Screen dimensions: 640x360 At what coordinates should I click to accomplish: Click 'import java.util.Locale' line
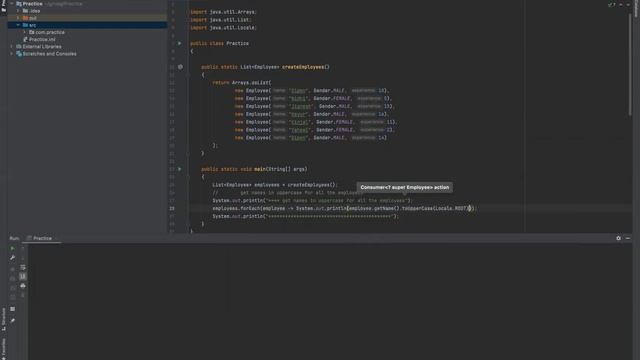click(x=223, y=28)
